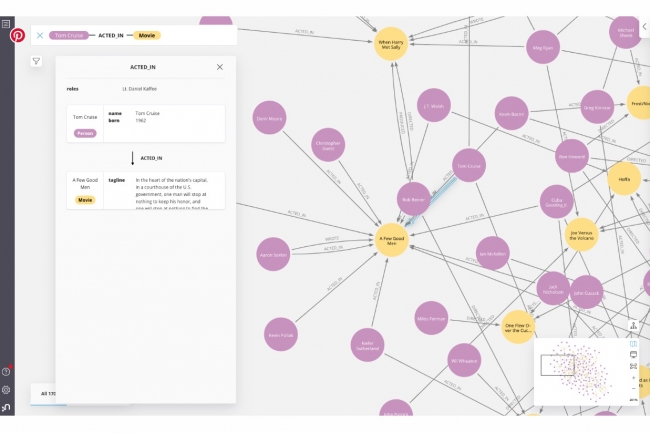This screenshot has width=650, height=433.
Task: Click the tagline text in Movie card
Action: click(172, 194)
